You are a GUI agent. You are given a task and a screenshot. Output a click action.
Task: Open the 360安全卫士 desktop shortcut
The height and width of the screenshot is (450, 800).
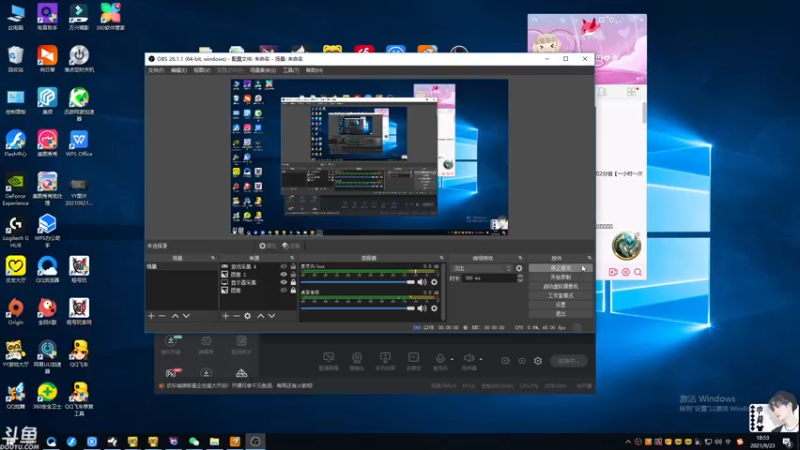[x=47, y=396]
